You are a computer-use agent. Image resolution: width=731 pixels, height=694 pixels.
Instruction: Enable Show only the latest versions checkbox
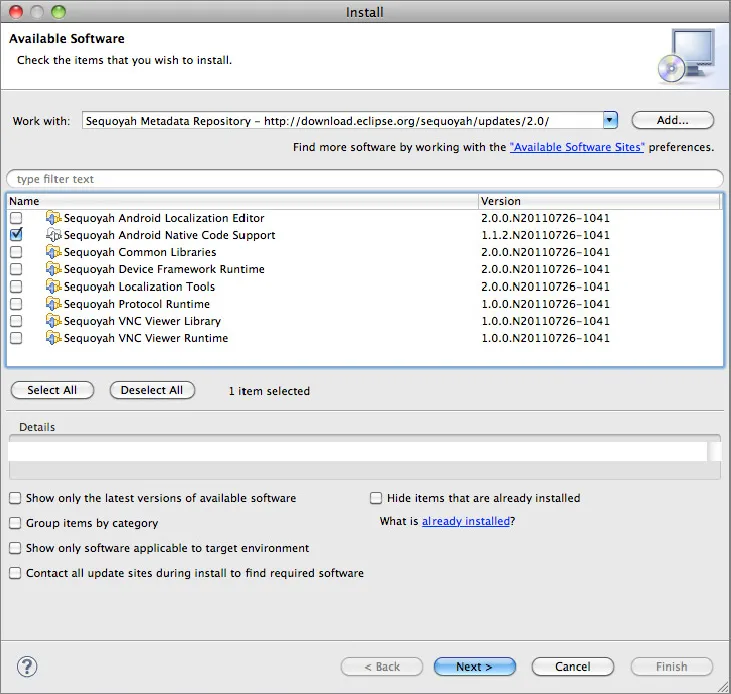pos(16,498)
